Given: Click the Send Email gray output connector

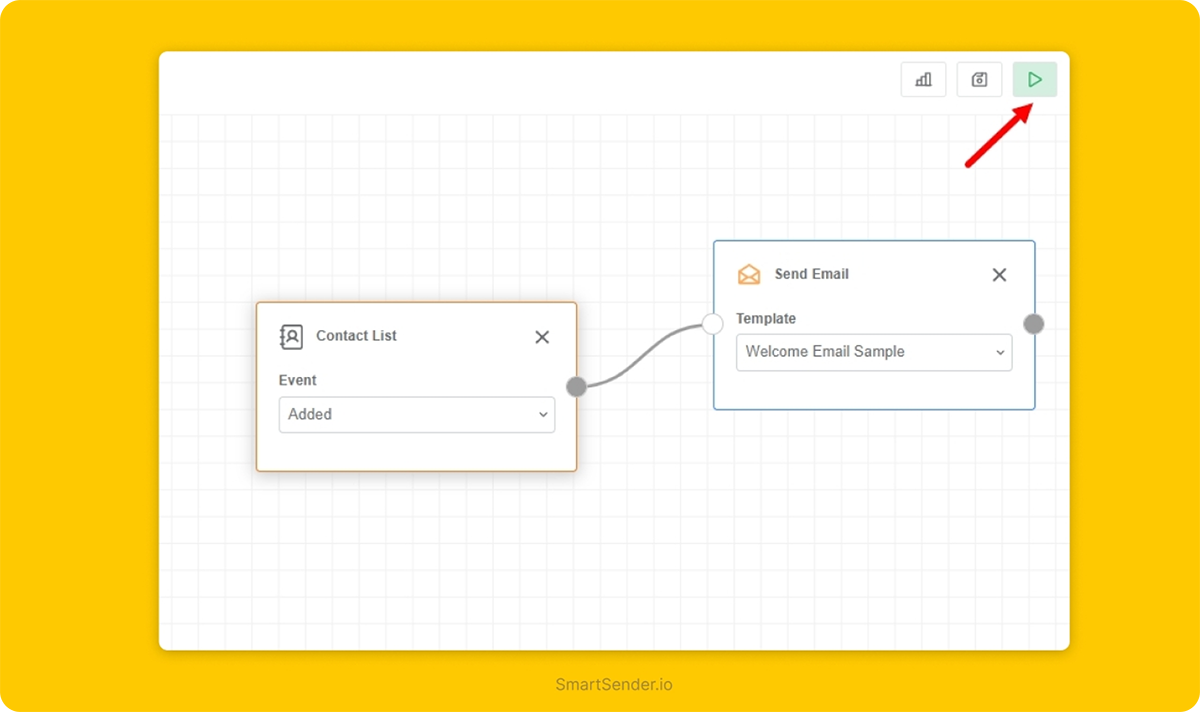Looking at the screenshot, I should 1034,324.
